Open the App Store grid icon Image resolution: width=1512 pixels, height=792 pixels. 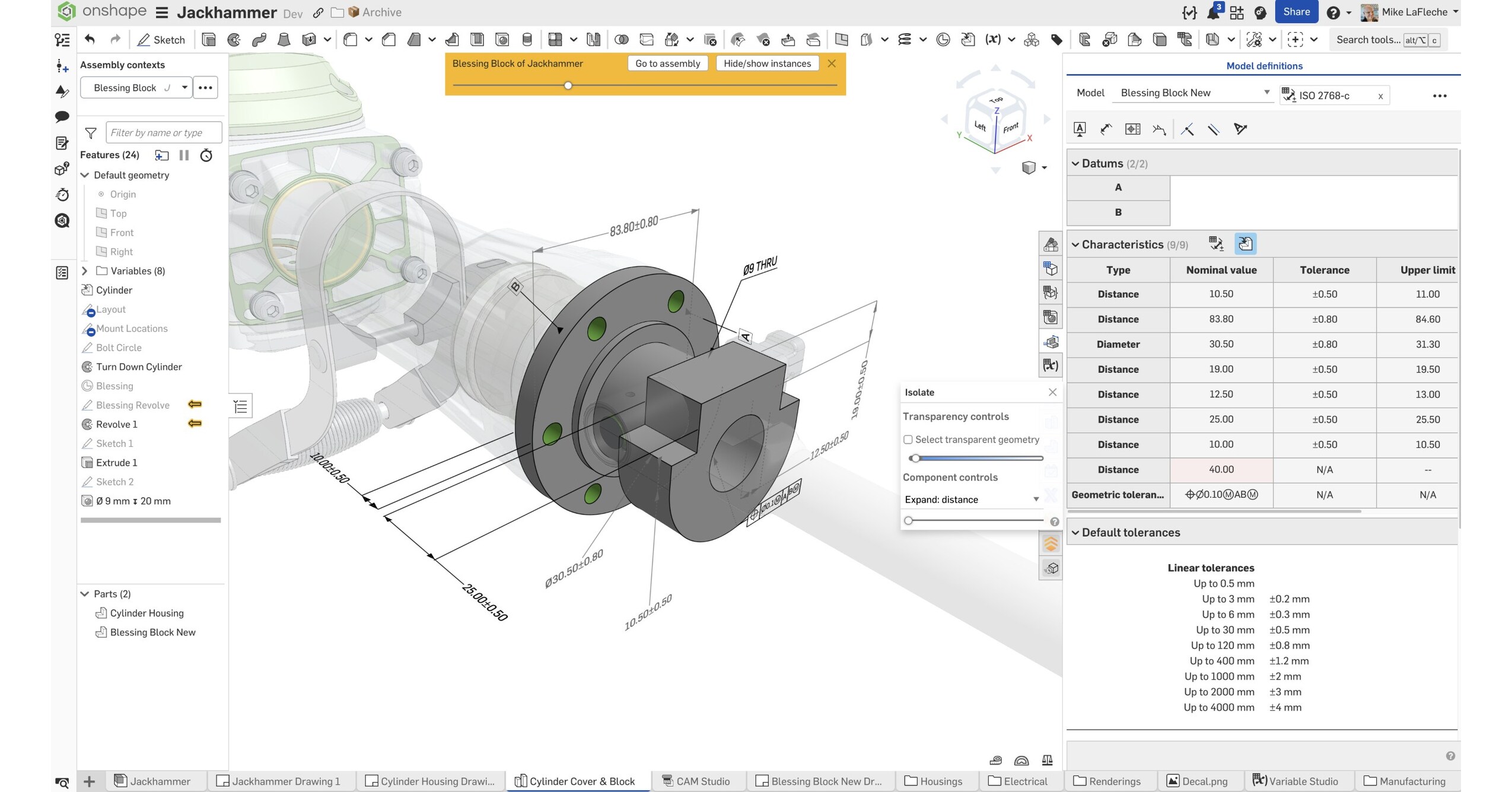click(1237, 12)
